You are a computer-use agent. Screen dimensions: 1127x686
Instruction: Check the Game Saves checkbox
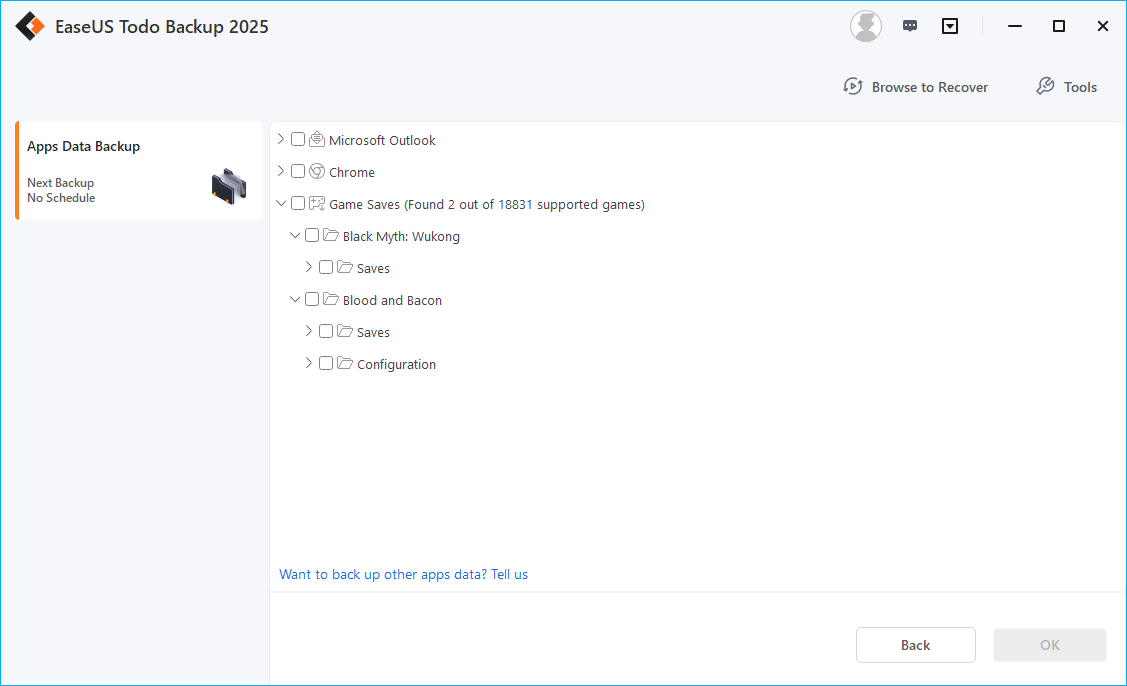click(298, 203)
